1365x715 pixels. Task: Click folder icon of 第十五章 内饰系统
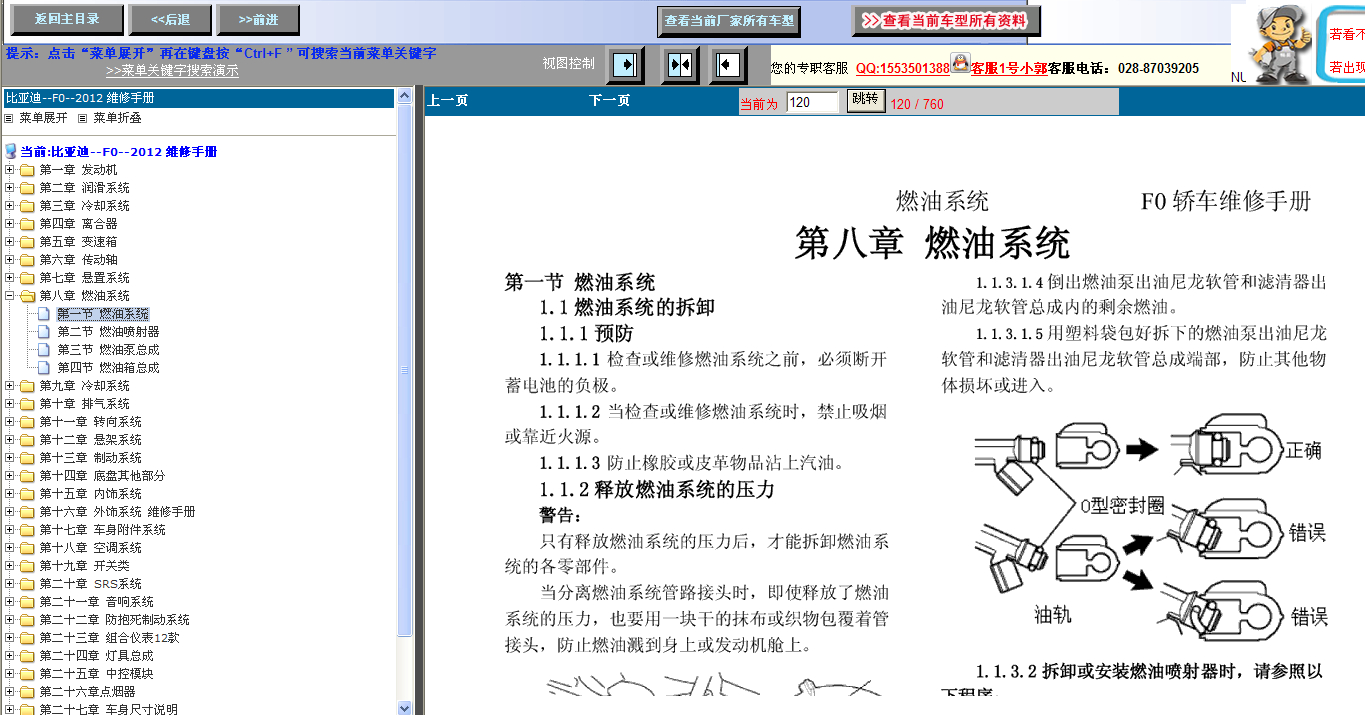pos(27,494)
